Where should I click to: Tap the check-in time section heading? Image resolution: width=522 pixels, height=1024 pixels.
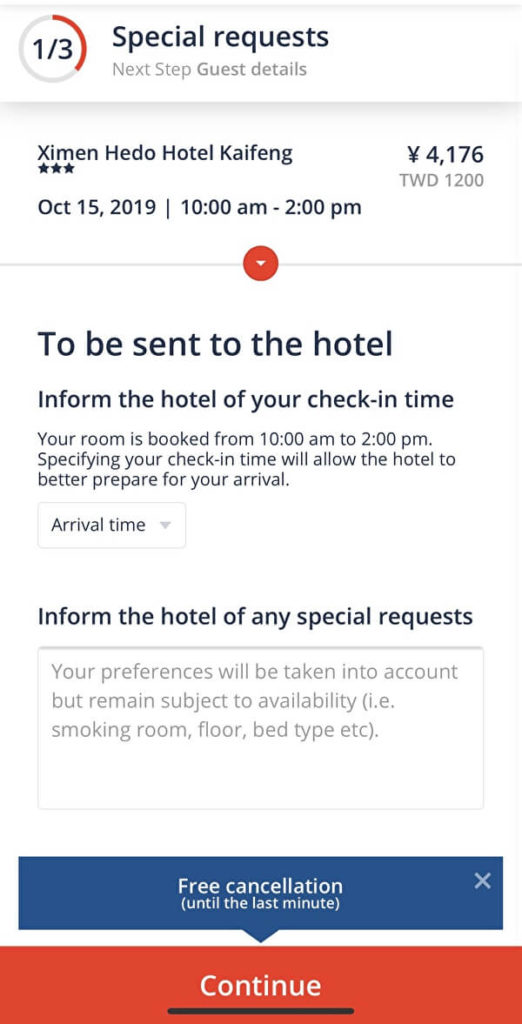246,400
